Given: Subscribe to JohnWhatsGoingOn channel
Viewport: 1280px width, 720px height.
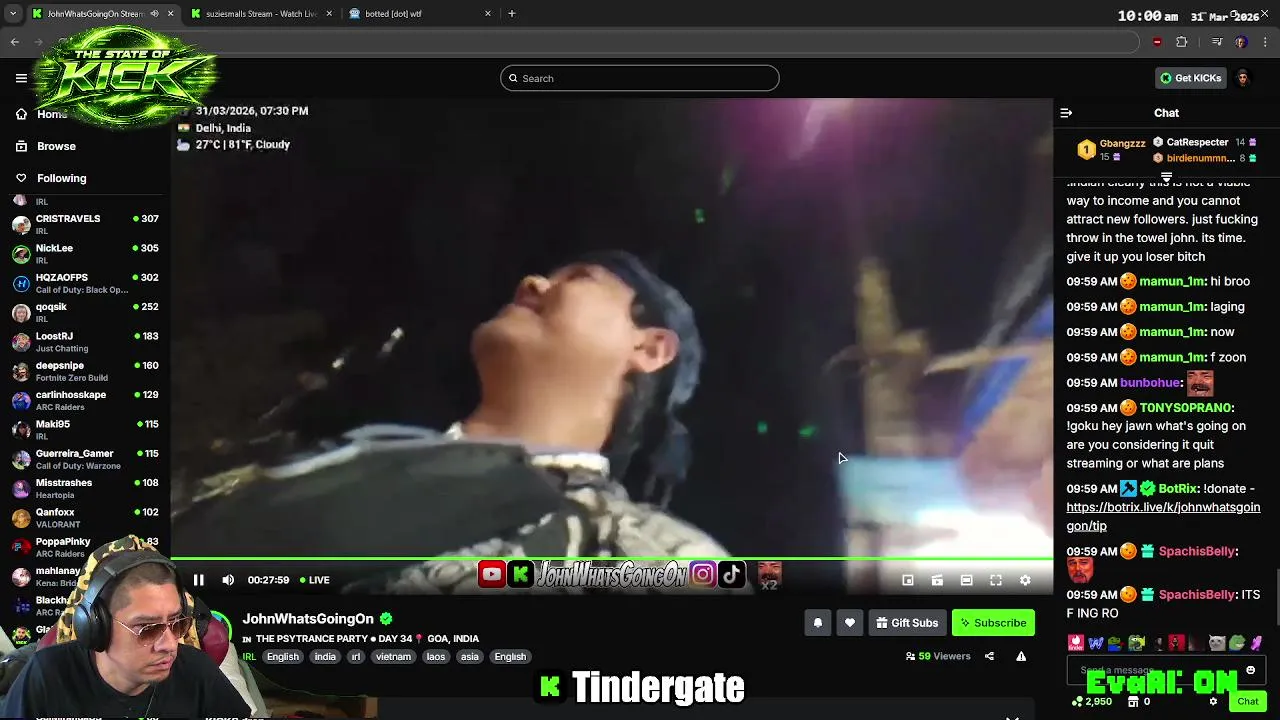Looking at the screenshot, I should [x=993, y=623].
